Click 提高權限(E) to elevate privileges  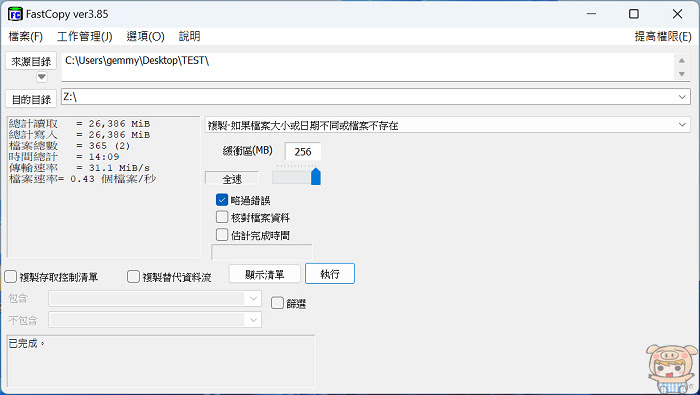coord(662,37)
